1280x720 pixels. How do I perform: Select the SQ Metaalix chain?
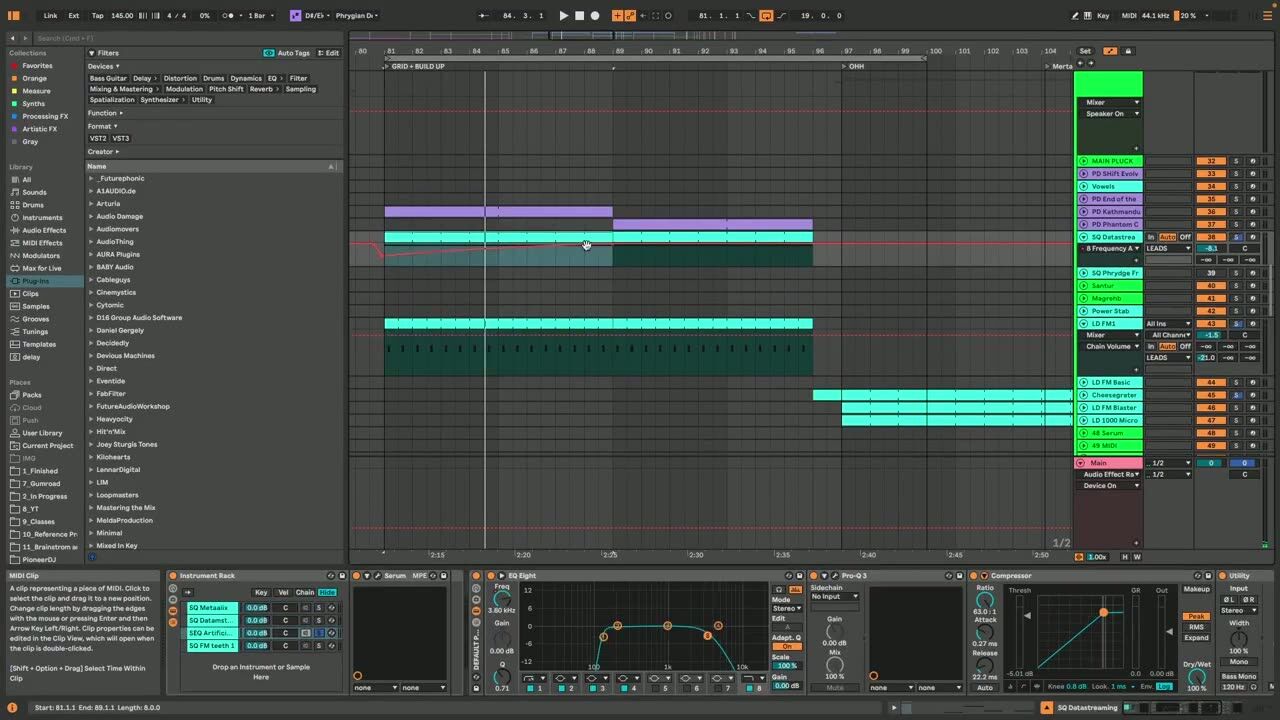pyautogui.click(x=213, y=608)
